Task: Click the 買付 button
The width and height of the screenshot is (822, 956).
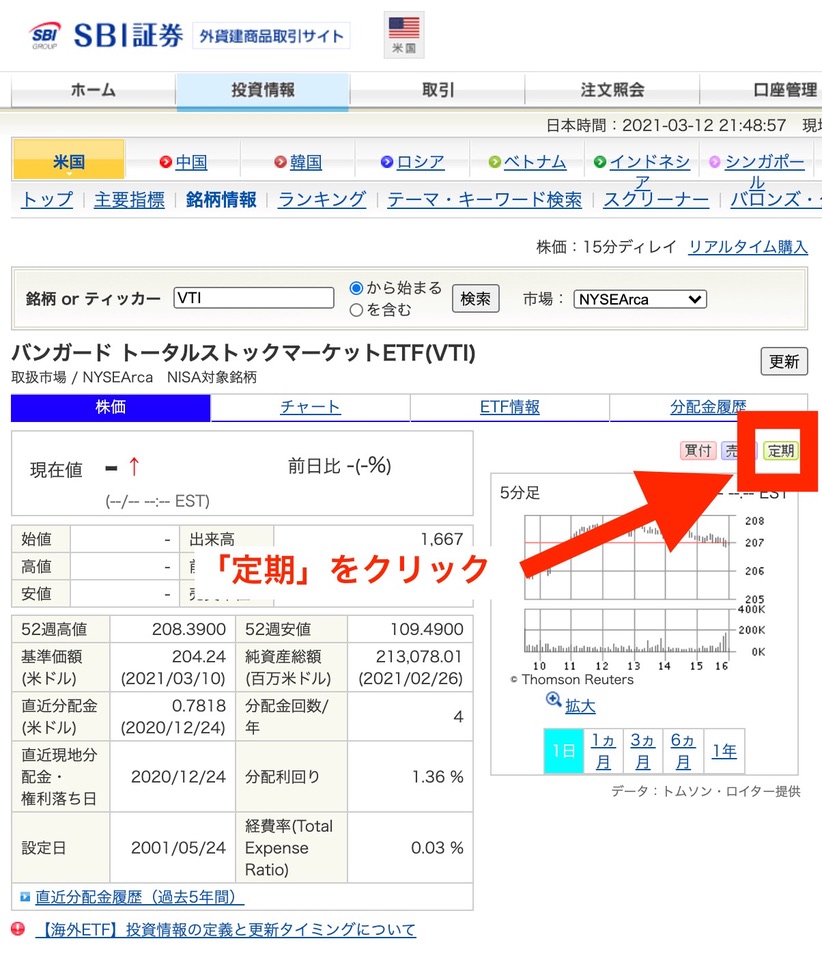Action: pyautogui.click(x=698, y=451)
